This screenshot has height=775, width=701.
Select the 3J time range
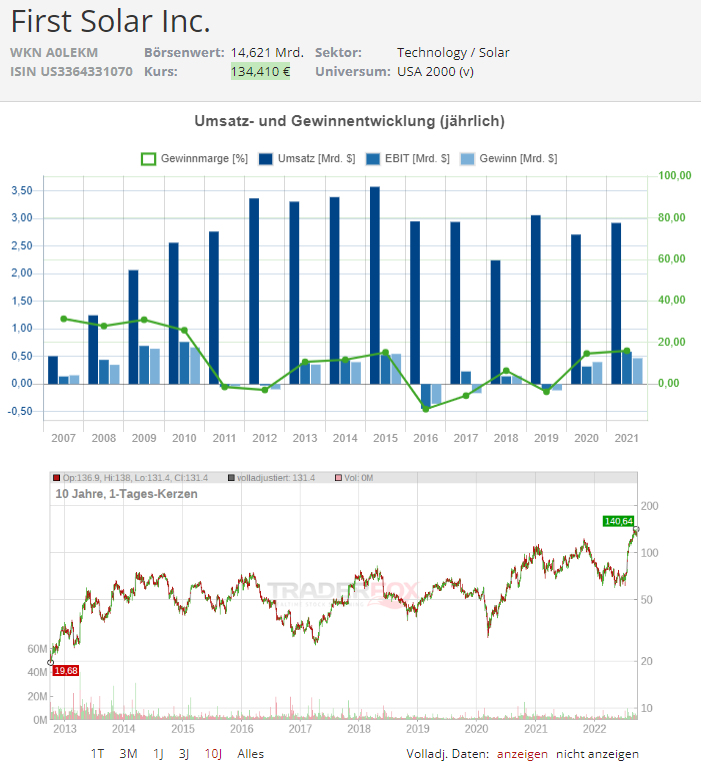pyautogui.click(x=184, y=754)
